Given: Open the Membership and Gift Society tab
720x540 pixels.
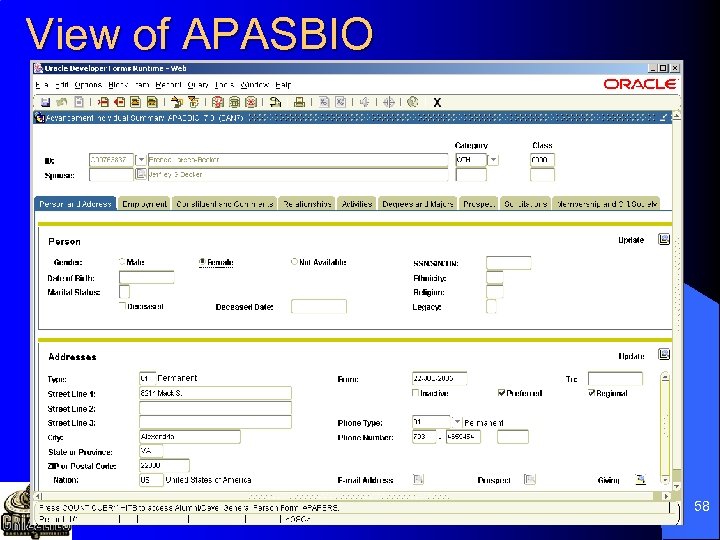Looking at the screenshot, I should tap(607, 204).
